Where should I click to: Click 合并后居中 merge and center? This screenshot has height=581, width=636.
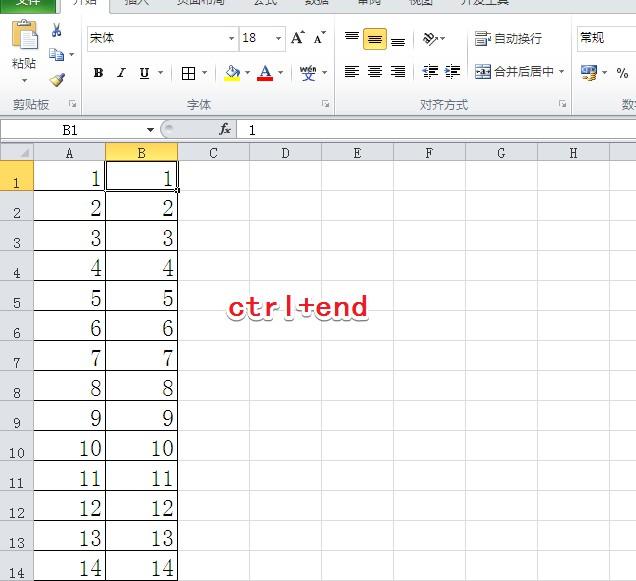tap(514, 72)
